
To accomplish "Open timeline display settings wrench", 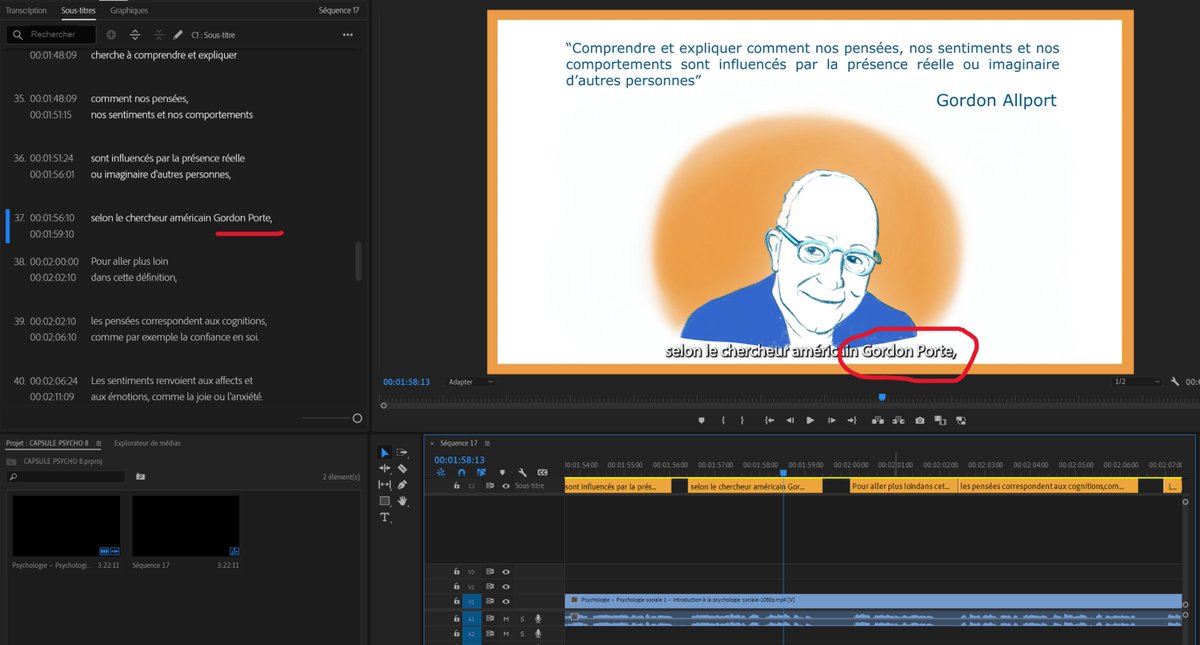I will click(x=522, y=472).
